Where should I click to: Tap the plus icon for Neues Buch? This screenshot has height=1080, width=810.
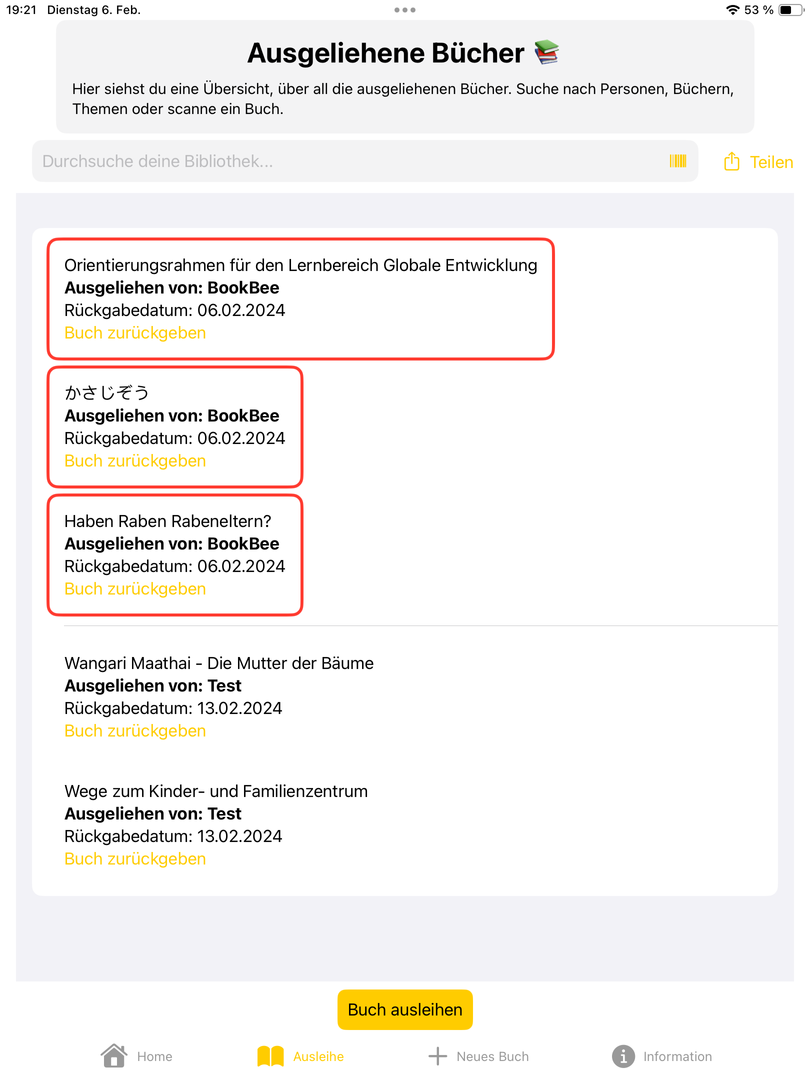tap(437, 1056)
